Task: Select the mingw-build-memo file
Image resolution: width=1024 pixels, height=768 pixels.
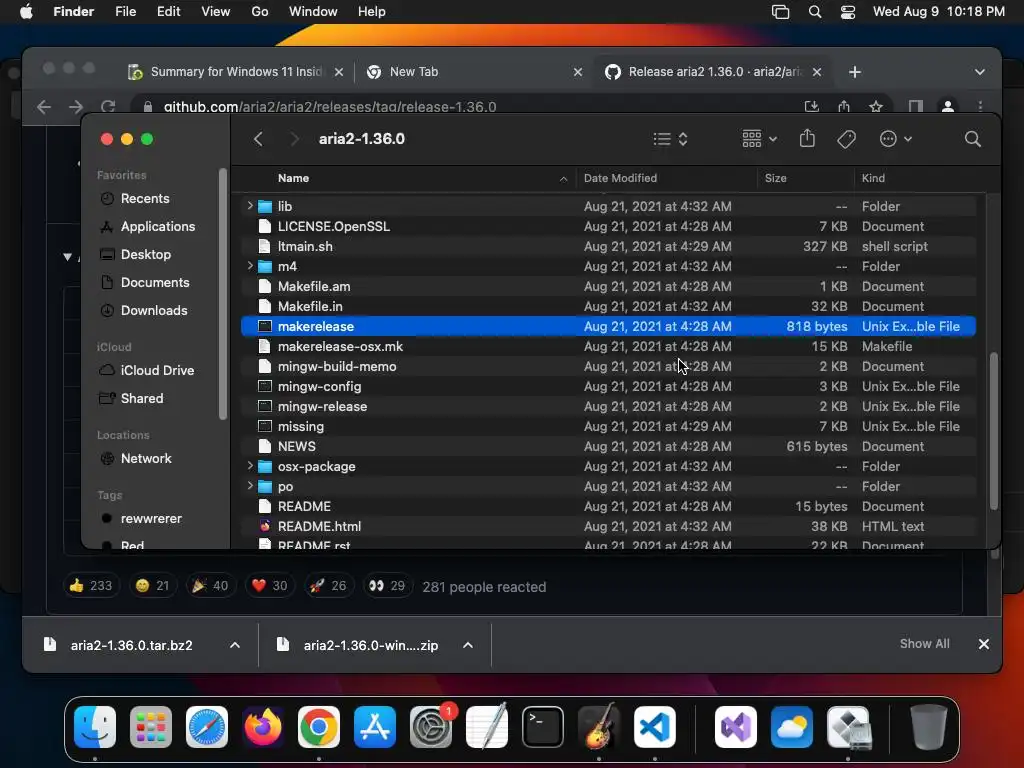Action: tap(608, 366)
